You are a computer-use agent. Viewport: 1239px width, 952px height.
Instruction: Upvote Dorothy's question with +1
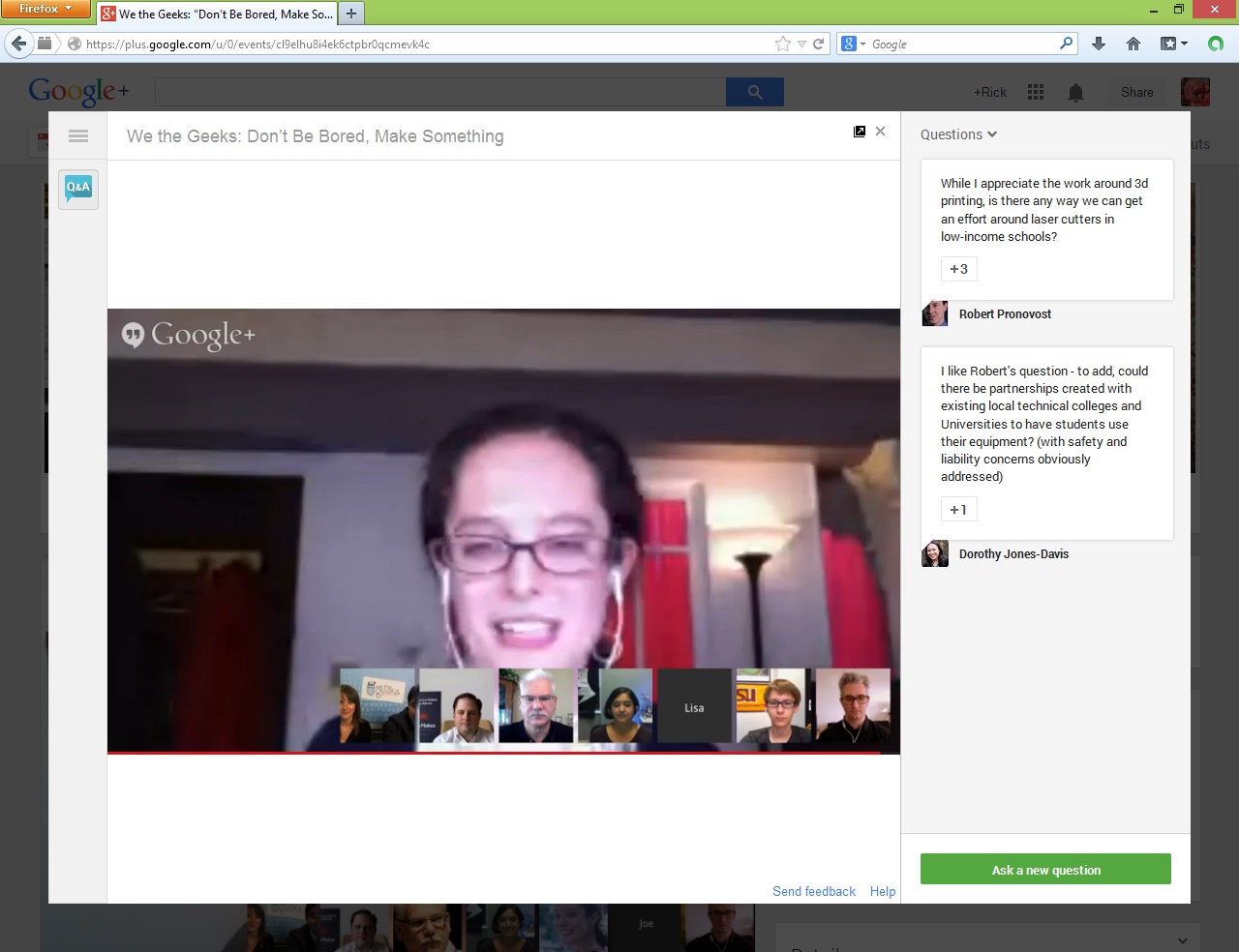958,510
